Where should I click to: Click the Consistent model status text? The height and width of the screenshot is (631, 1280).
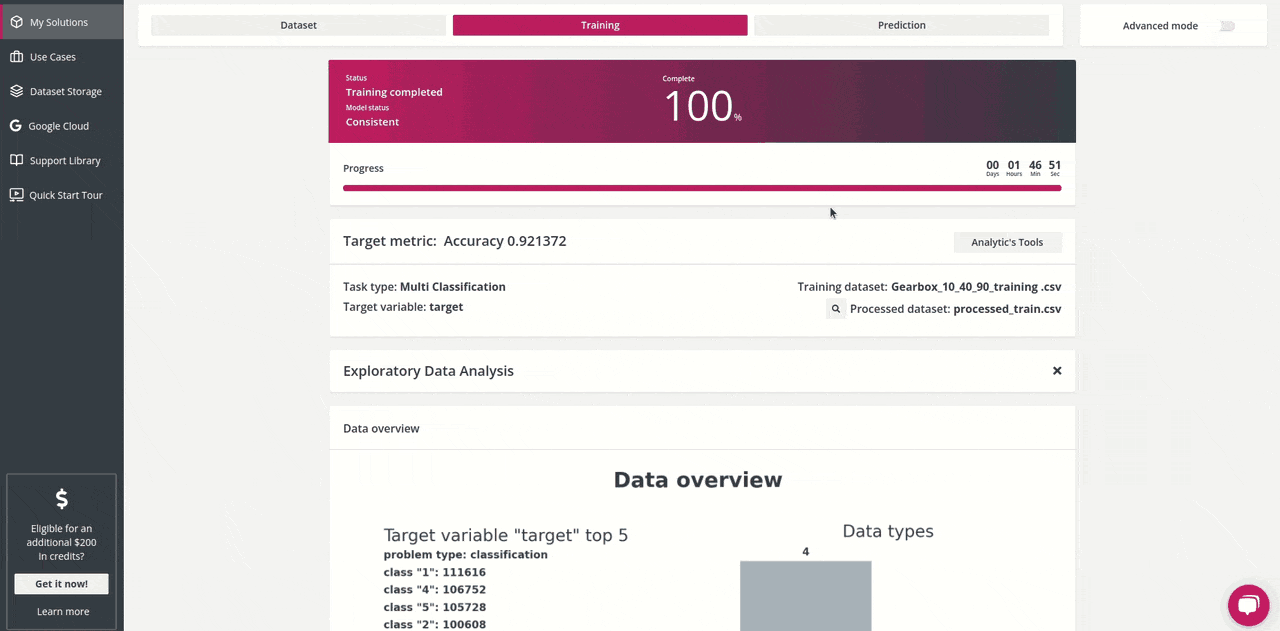372,122
